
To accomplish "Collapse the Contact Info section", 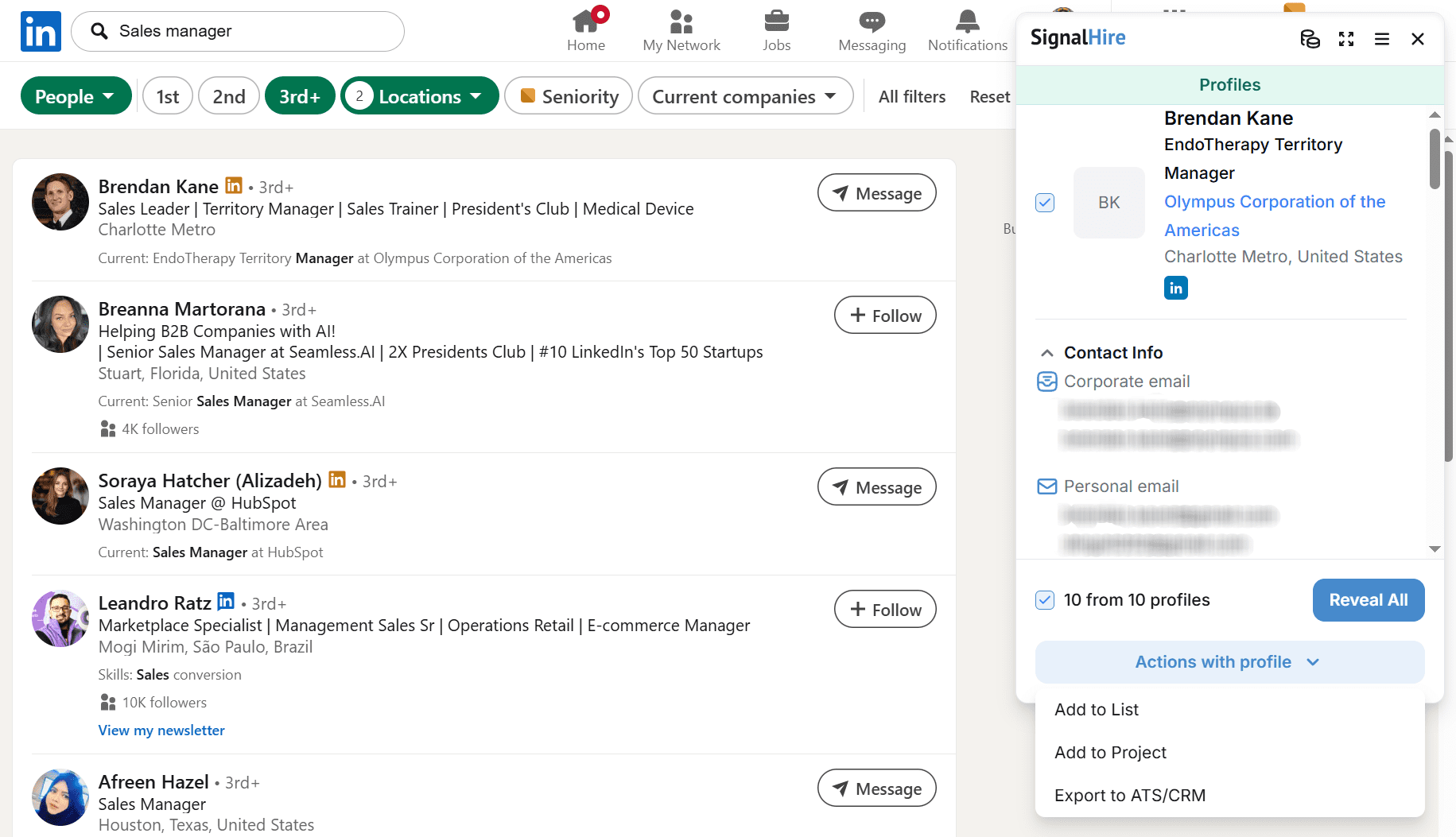I will click(1047, 353).
